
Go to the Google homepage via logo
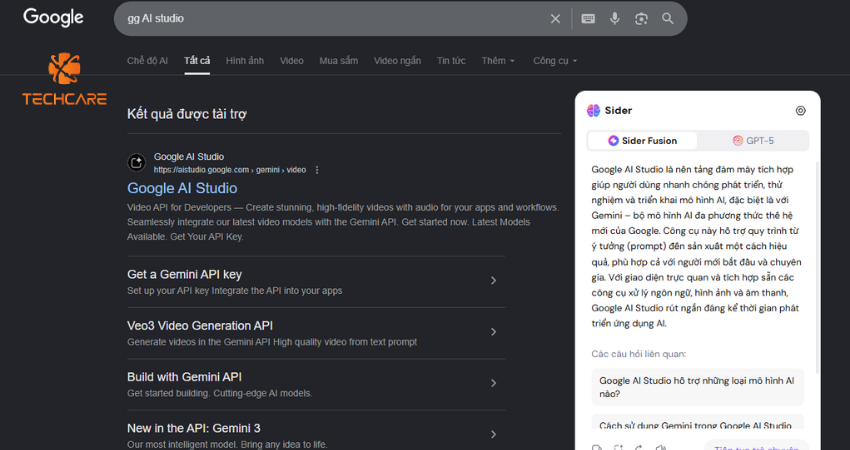(x=53, y=17)
